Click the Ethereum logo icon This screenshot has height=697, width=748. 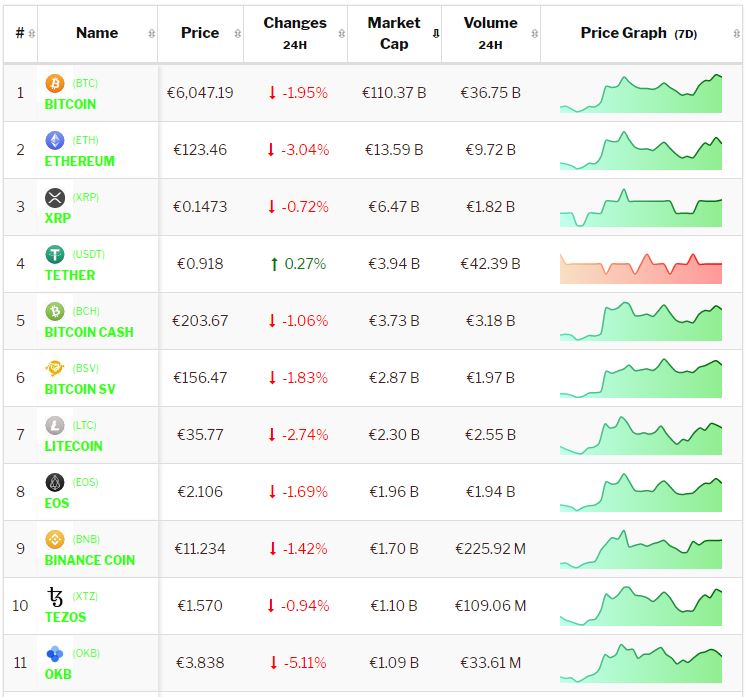click(x=55, y=141)
